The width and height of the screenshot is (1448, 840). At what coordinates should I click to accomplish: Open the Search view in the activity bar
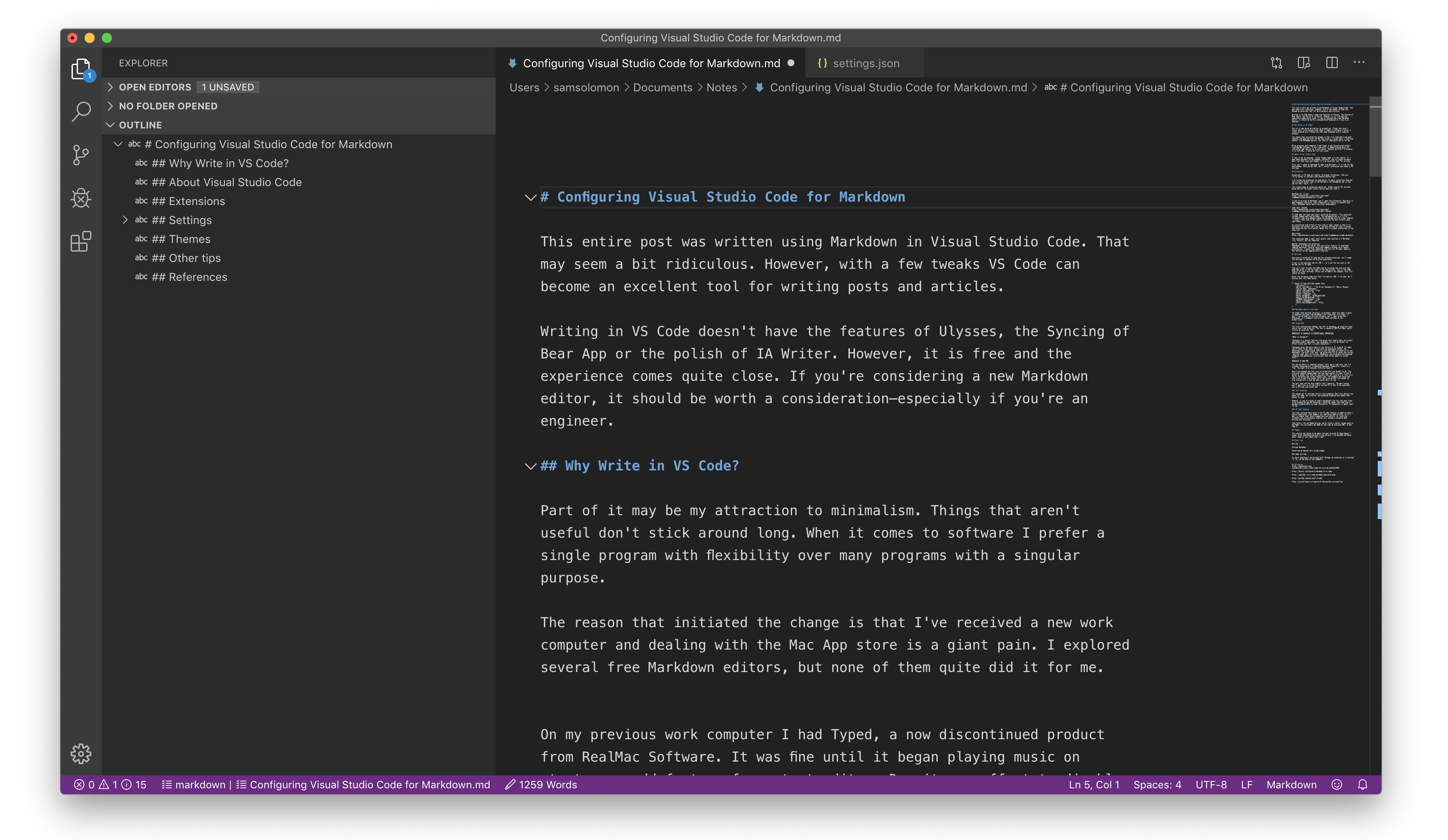(81, 112)
